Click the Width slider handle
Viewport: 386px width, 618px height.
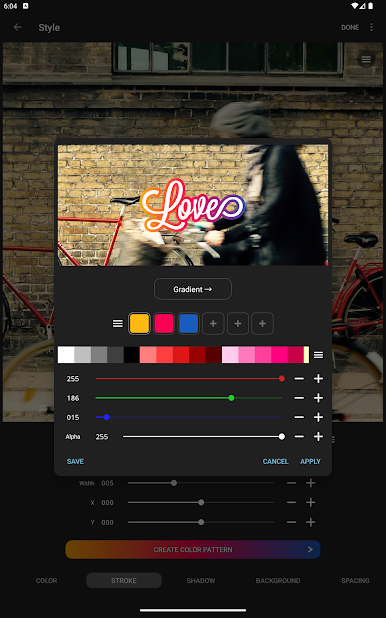174,483
